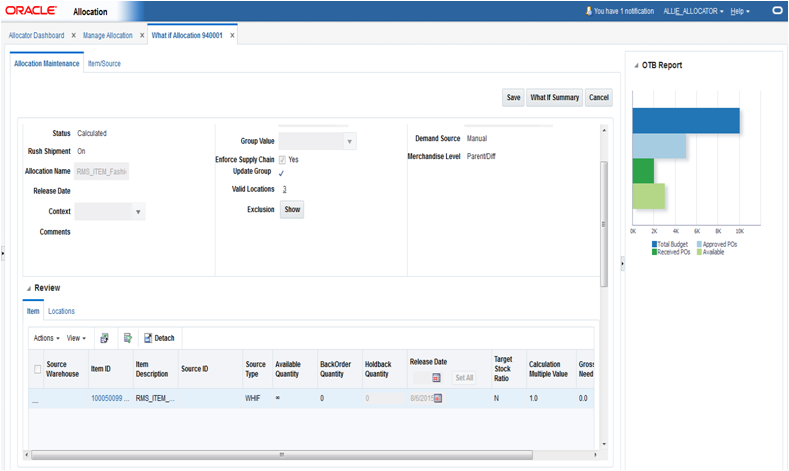Click the scroll up arrow of form
This screenshot has width=789, height=471.
(x=604, y=130)
